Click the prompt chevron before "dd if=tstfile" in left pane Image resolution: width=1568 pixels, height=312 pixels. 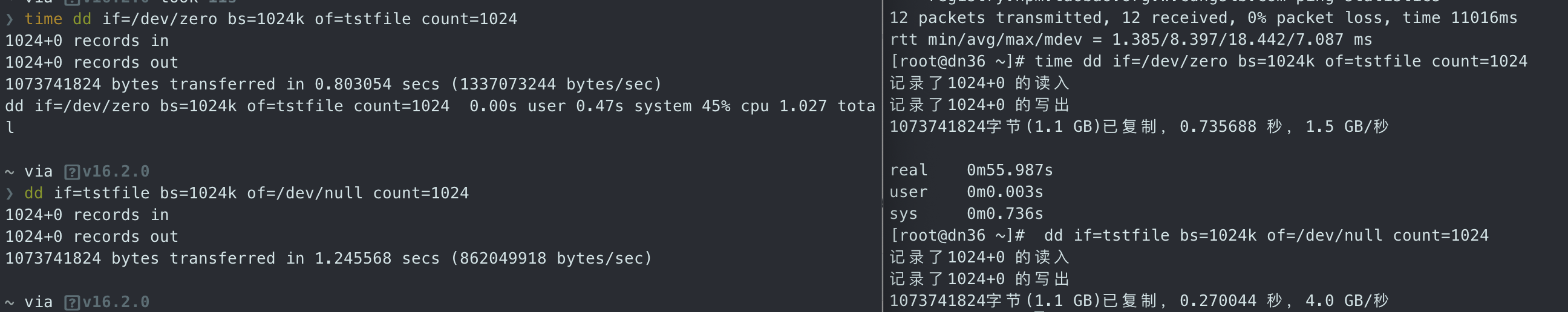[9, 193]
